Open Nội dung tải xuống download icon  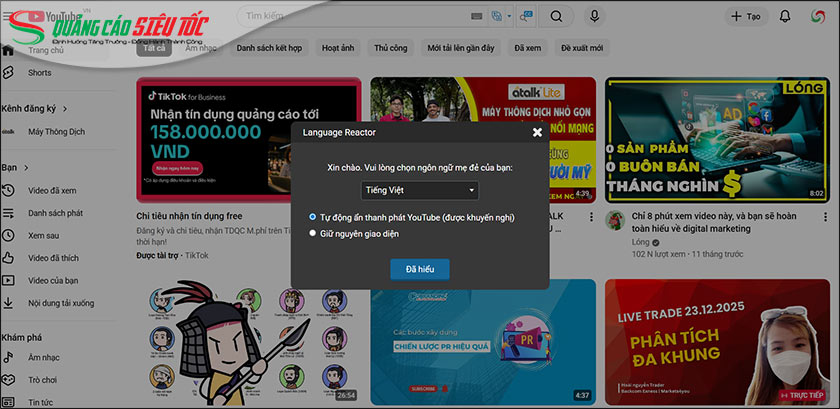pos(8,302)
